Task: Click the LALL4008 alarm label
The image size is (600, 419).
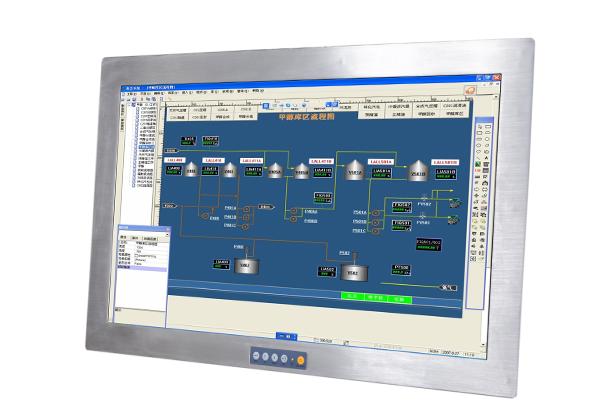Action: point(176,158)
